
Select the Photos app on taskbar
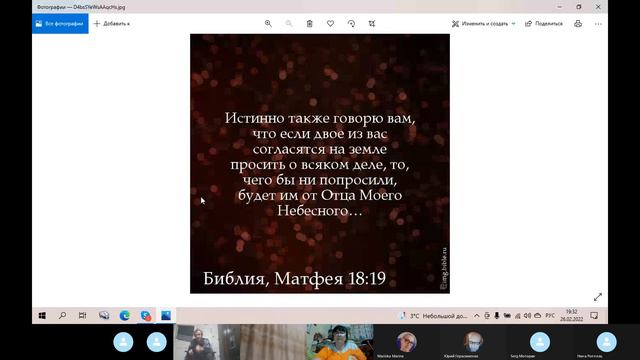tap(166, 316)
